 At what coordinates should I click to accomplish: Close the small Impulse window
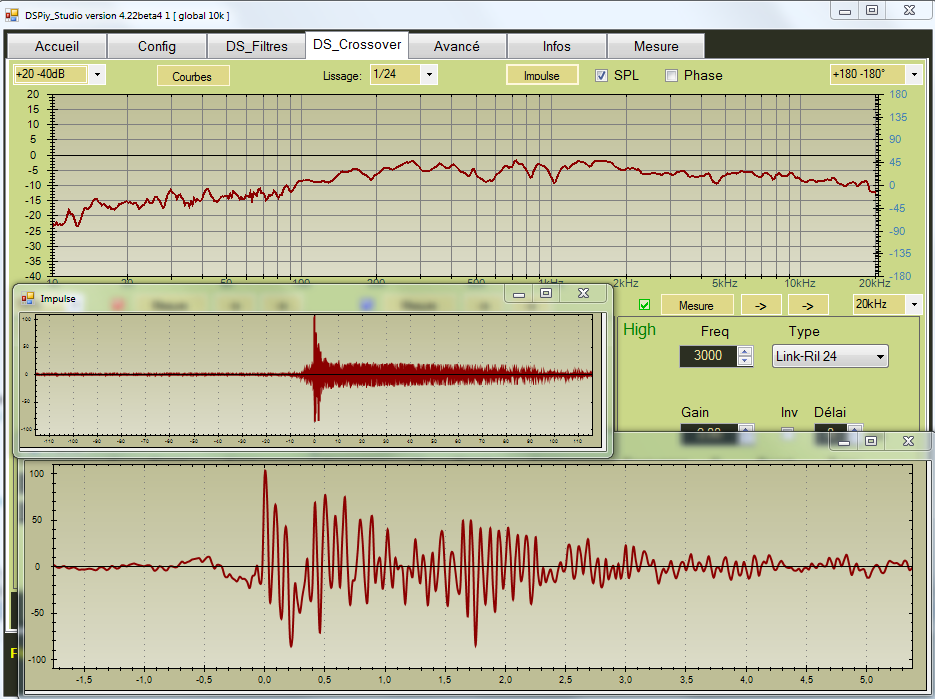pos(582,293)
